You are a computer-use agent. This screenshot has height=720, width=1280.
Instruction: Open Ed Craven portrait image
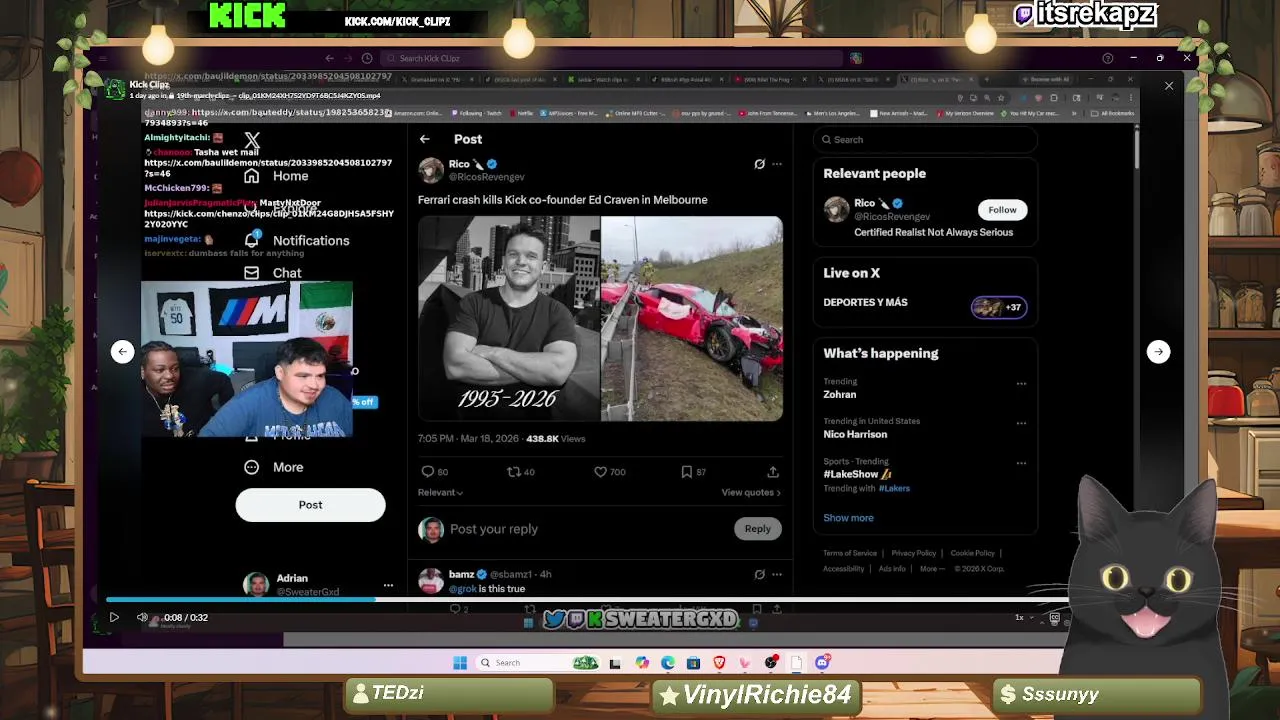click(508, 319)
